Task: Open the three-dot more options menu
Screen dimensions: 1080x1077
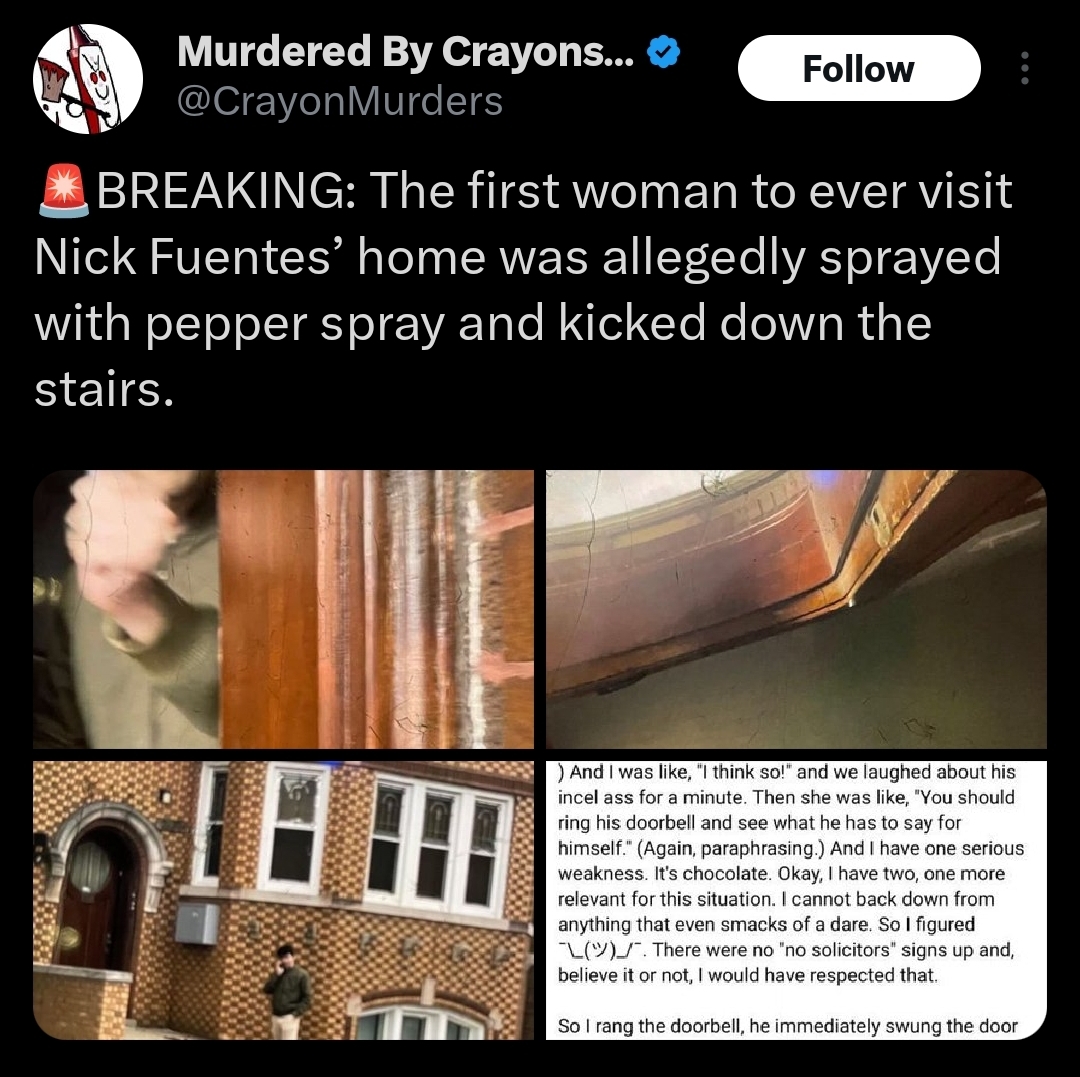Action: click(1024, 68)
